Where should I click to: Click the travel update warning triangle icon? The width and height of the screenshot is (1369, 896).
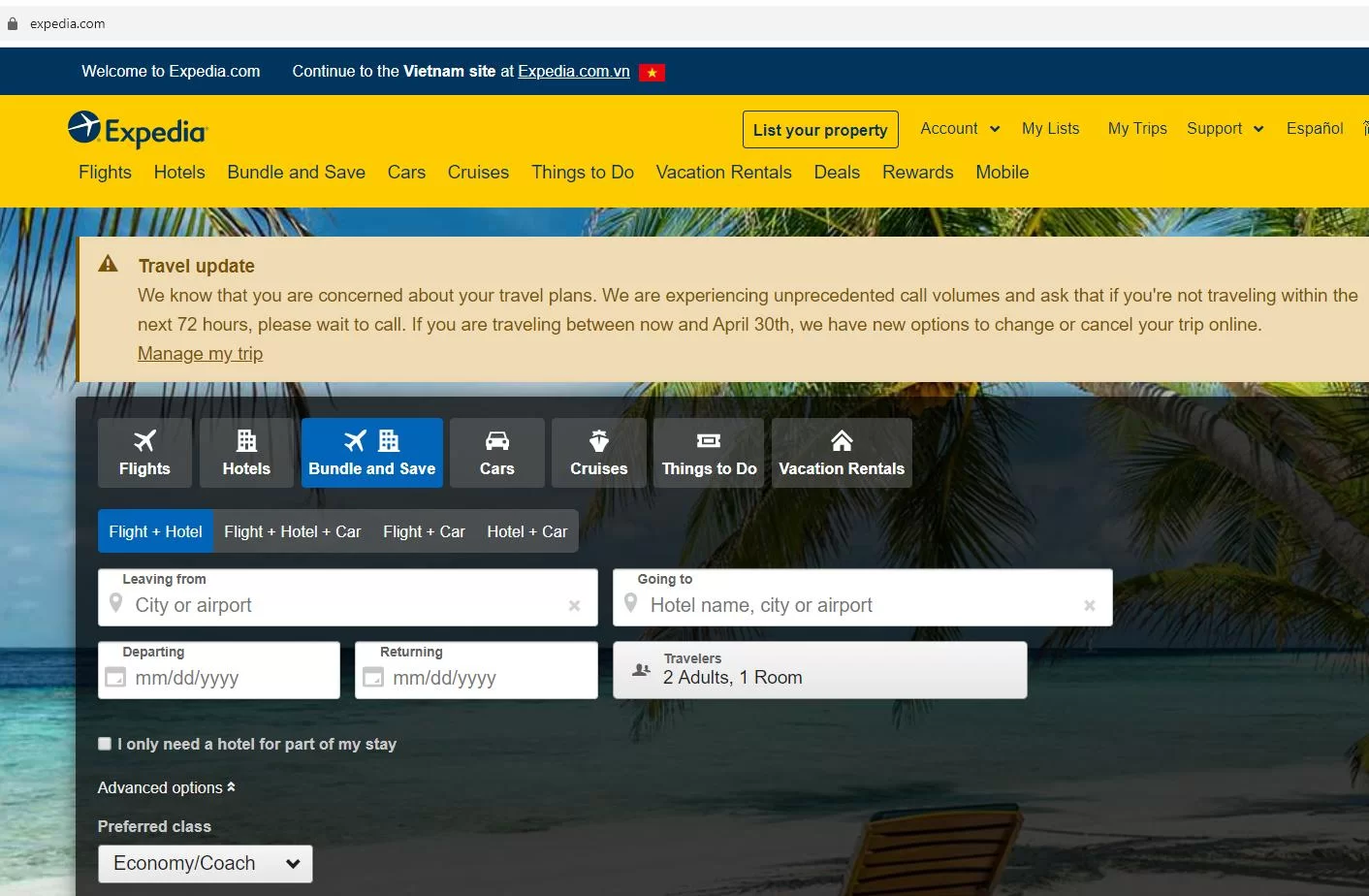109,264
